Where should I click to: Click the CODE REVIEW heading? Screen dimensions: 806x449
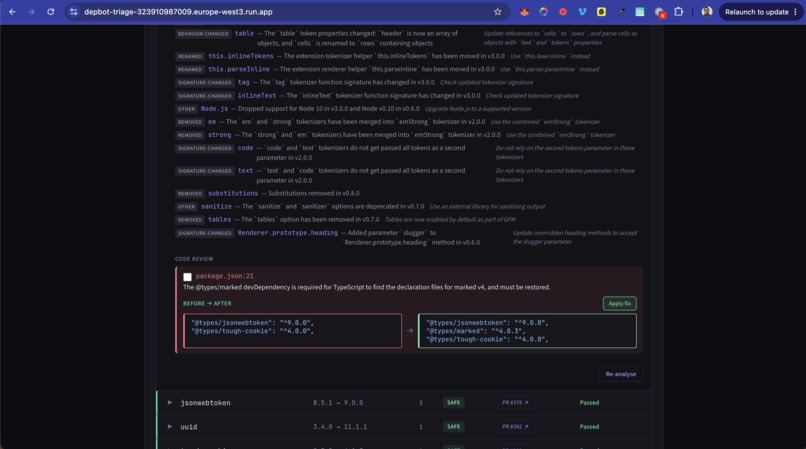[x=194, y=259]
